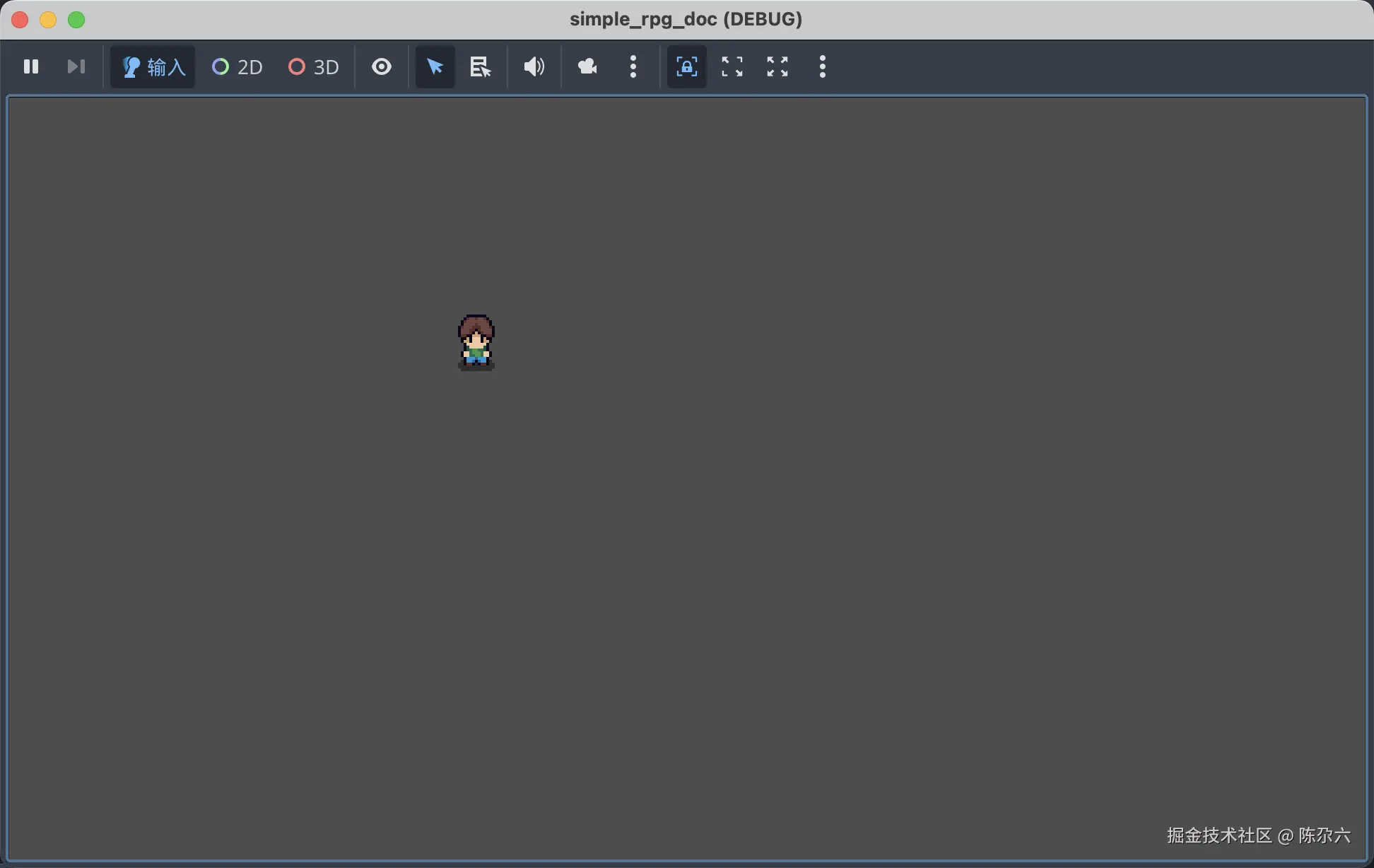Viewport: 1374px width, 868px height.
Task: Click the player character sprite
Action: [x=476, y=342]
